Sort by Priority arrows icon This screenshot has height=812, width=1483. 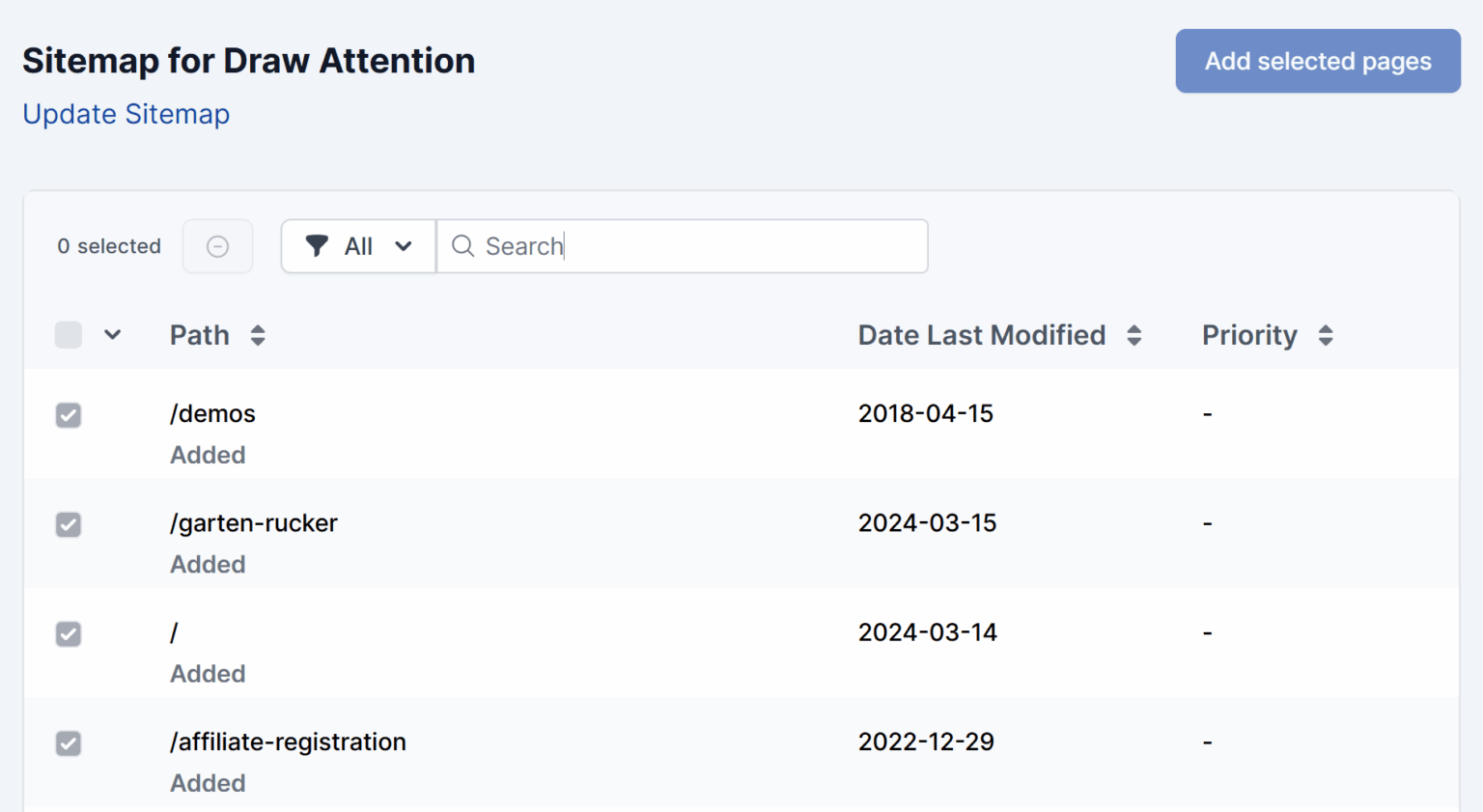pos(1326,335)
